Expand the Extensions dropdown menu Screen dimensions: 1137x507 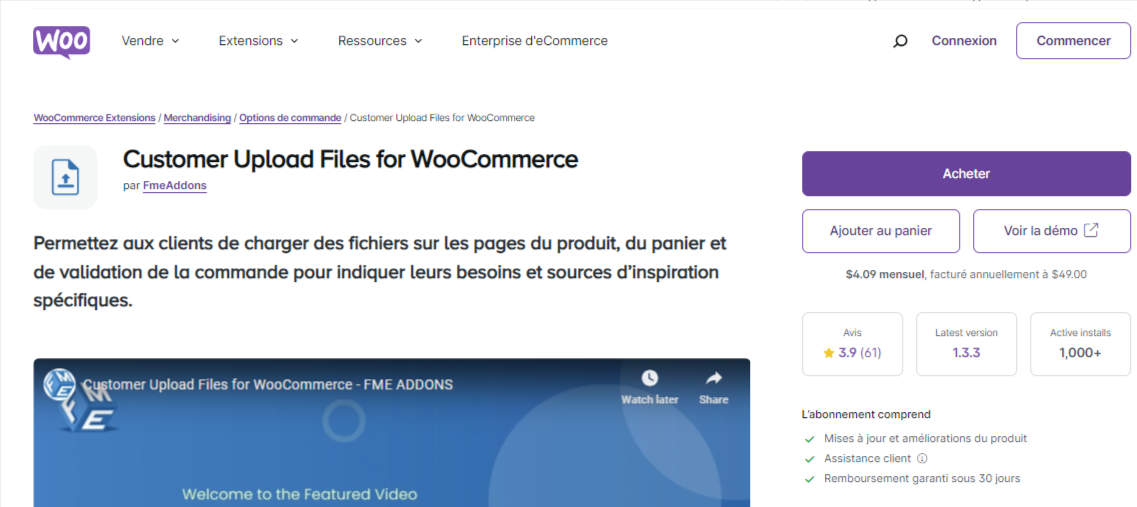tap(258, 41)
